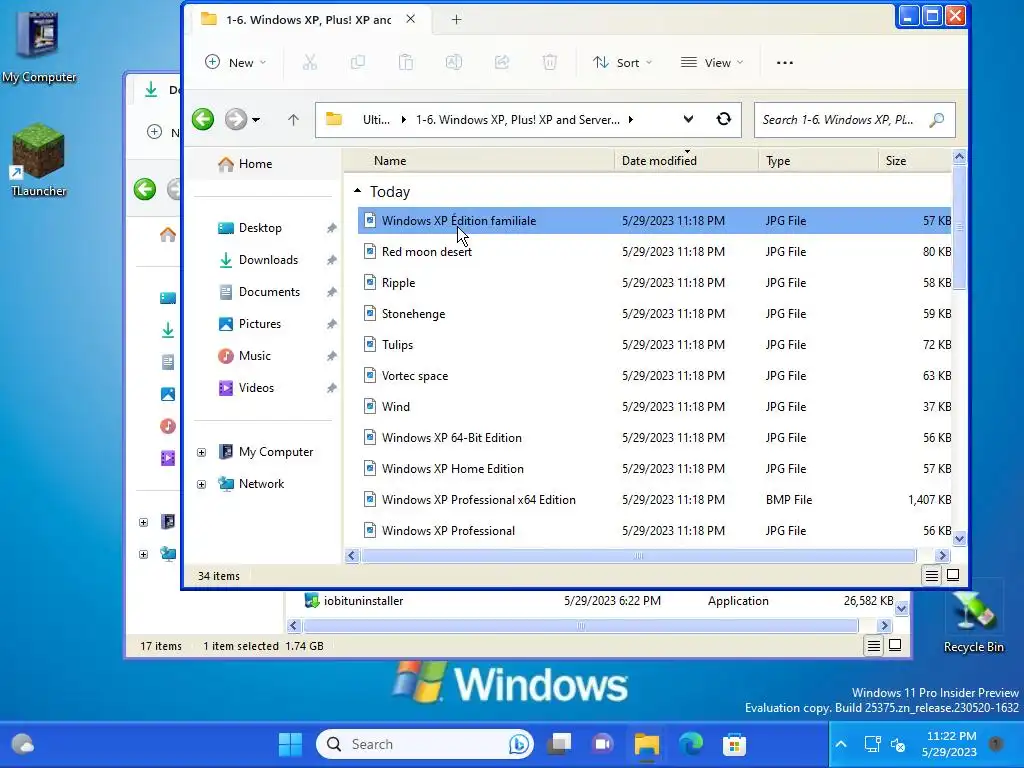Image resolution: width=1024 pixels, height=768 pixels.
Task: Click the Copy icon in toolbar
Action: click(358, 63)
